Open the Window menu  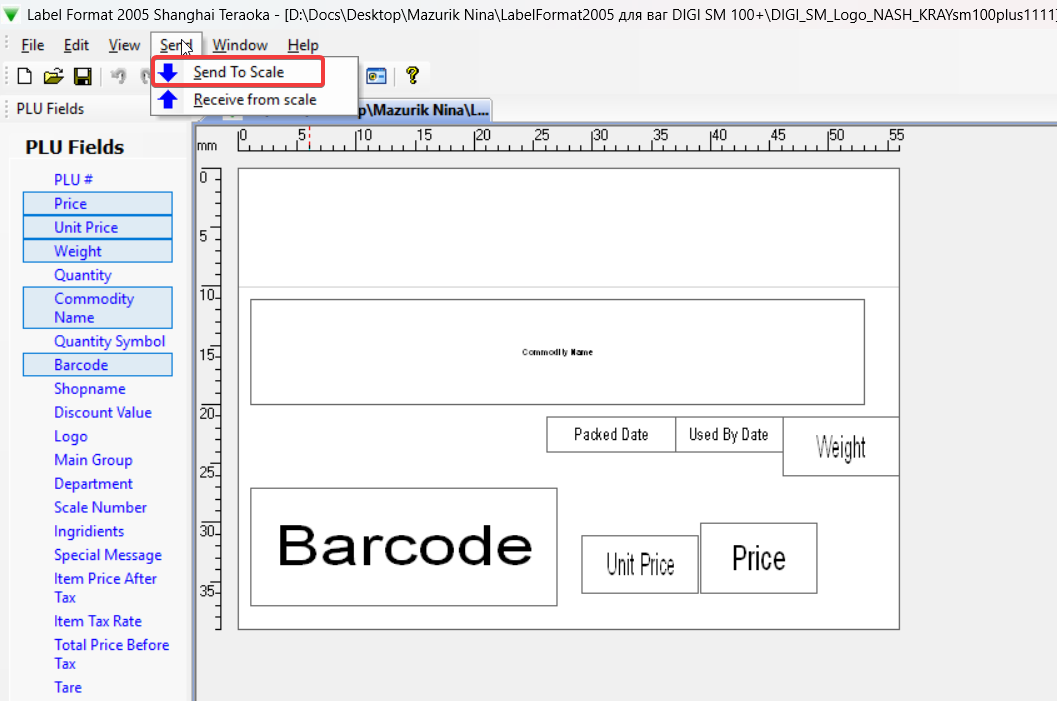[240, 45]
